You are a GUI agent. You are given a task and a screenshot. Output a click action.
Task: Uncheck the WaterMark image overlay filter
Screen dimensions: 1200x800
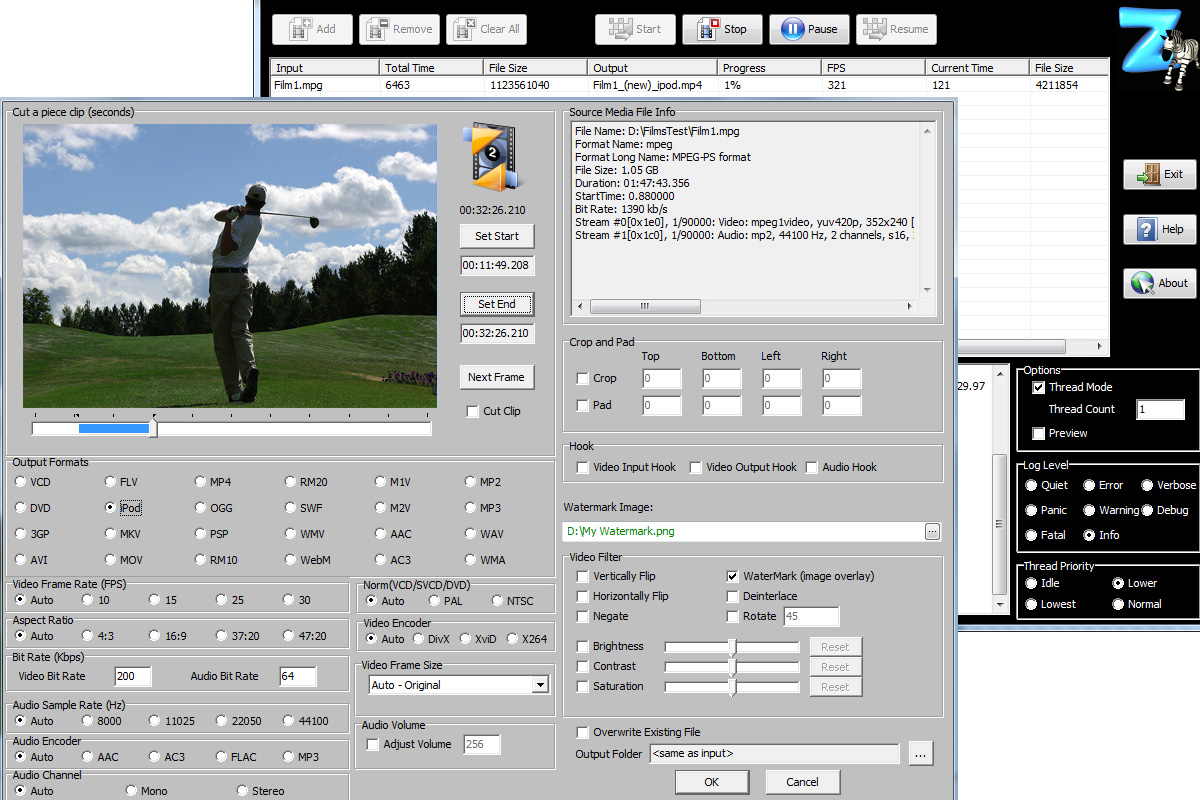click(733, 576)
